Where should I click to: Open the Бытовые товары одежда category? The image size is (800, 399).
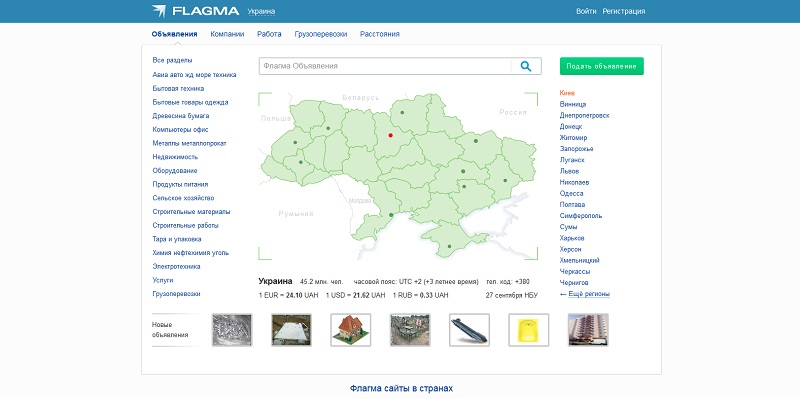point(190,102)
